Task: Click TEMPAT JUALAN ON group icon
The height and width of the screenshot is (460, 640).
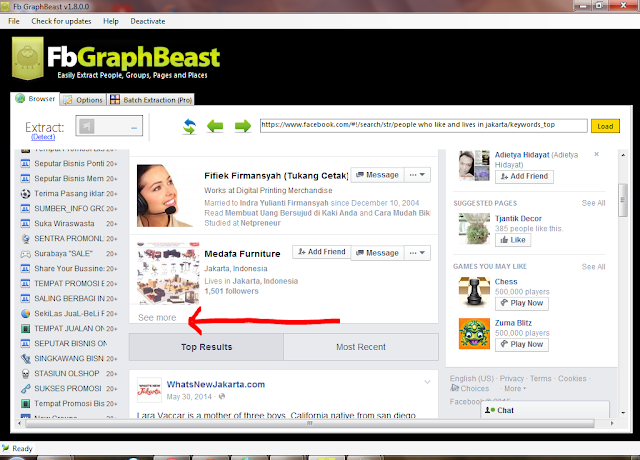Action: [x=25, y=329]
